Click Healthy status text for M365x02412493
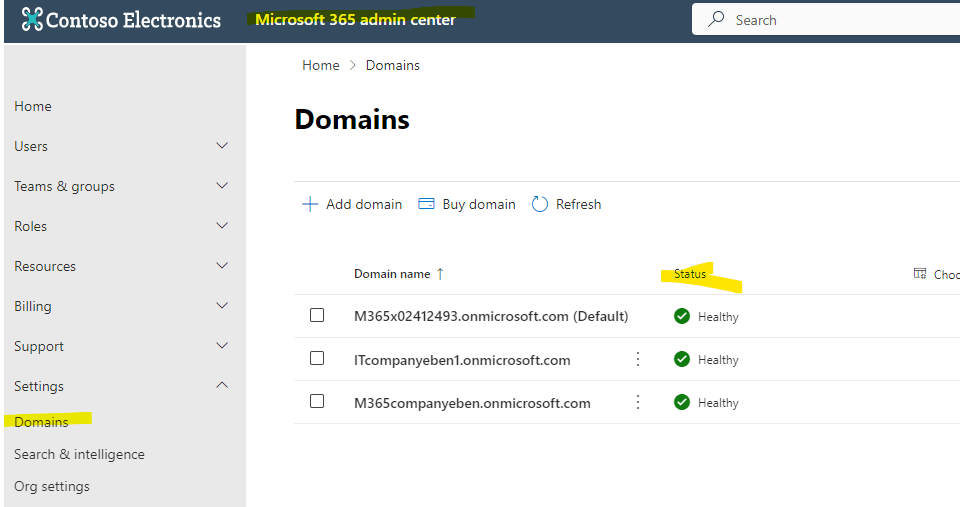This screenshot has height=507, width=960. [x=718, y=317]
